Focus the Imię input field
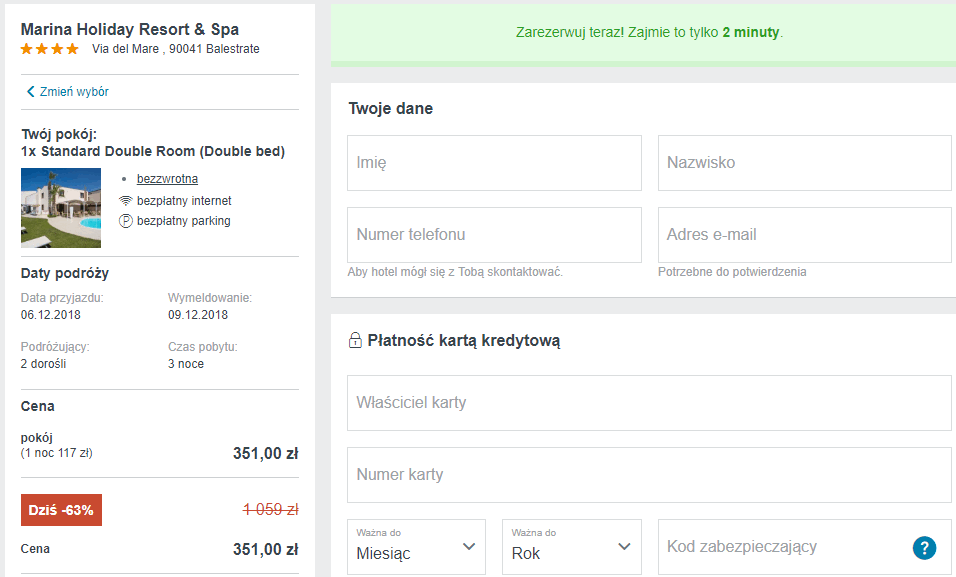Viewport: 956px width, 577px height. [x=494, y=163]
